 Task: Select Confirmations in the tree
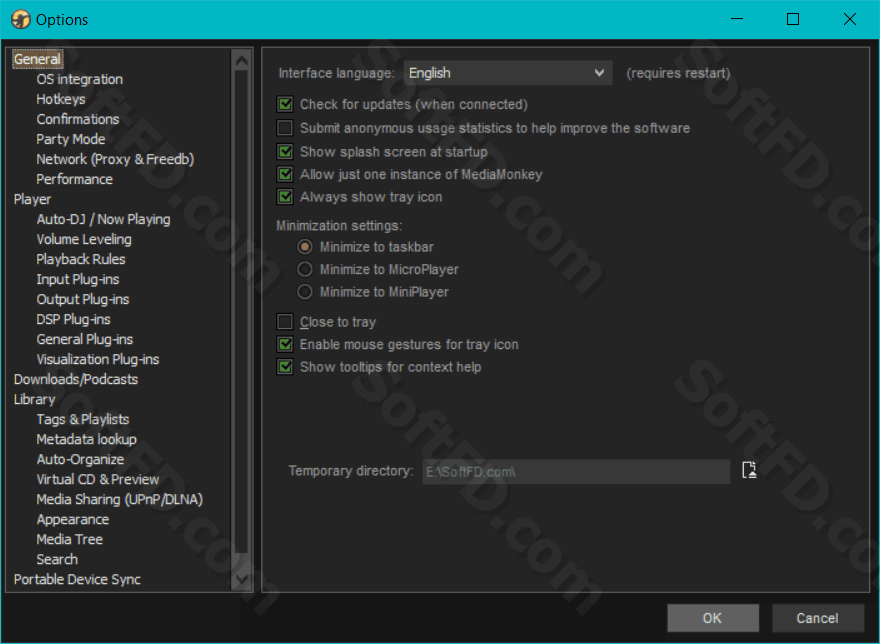click(x=77, y=119)
